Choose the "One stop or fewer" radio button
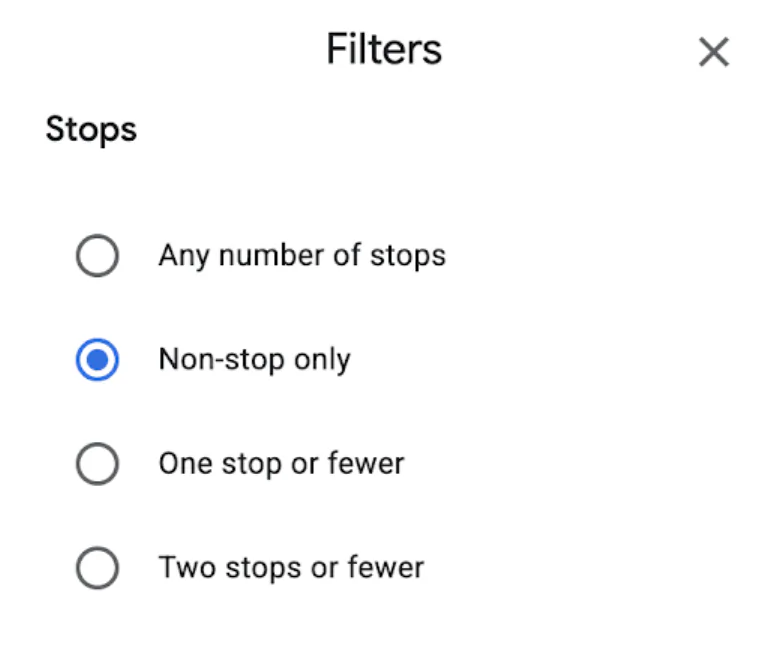Viewport: 768px width, 661px height. click(x=97, y=464)
